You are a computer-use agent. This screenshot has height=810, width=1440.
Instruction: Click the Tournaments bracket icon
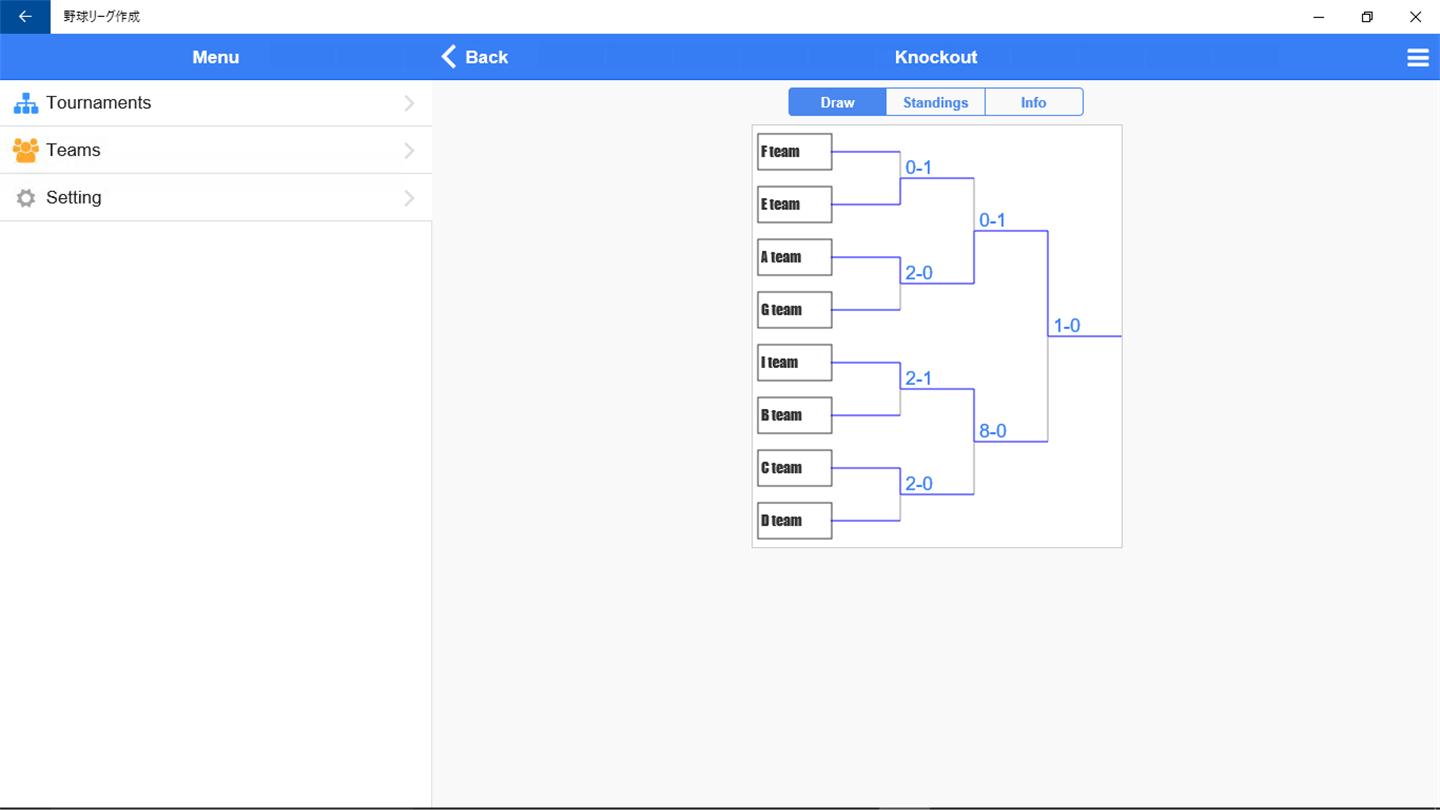coord(26,103)
